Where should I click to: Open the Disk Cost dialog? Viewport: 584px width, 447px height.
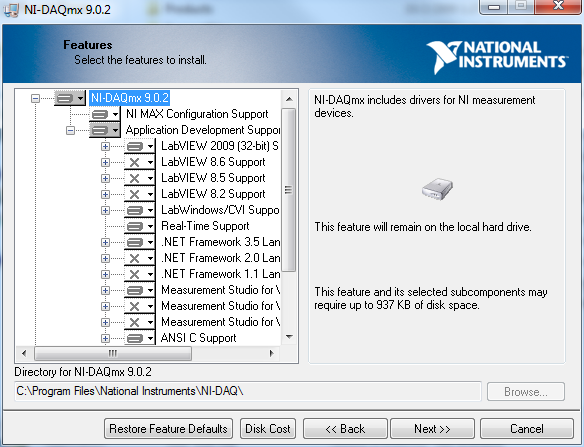(268, 429)
